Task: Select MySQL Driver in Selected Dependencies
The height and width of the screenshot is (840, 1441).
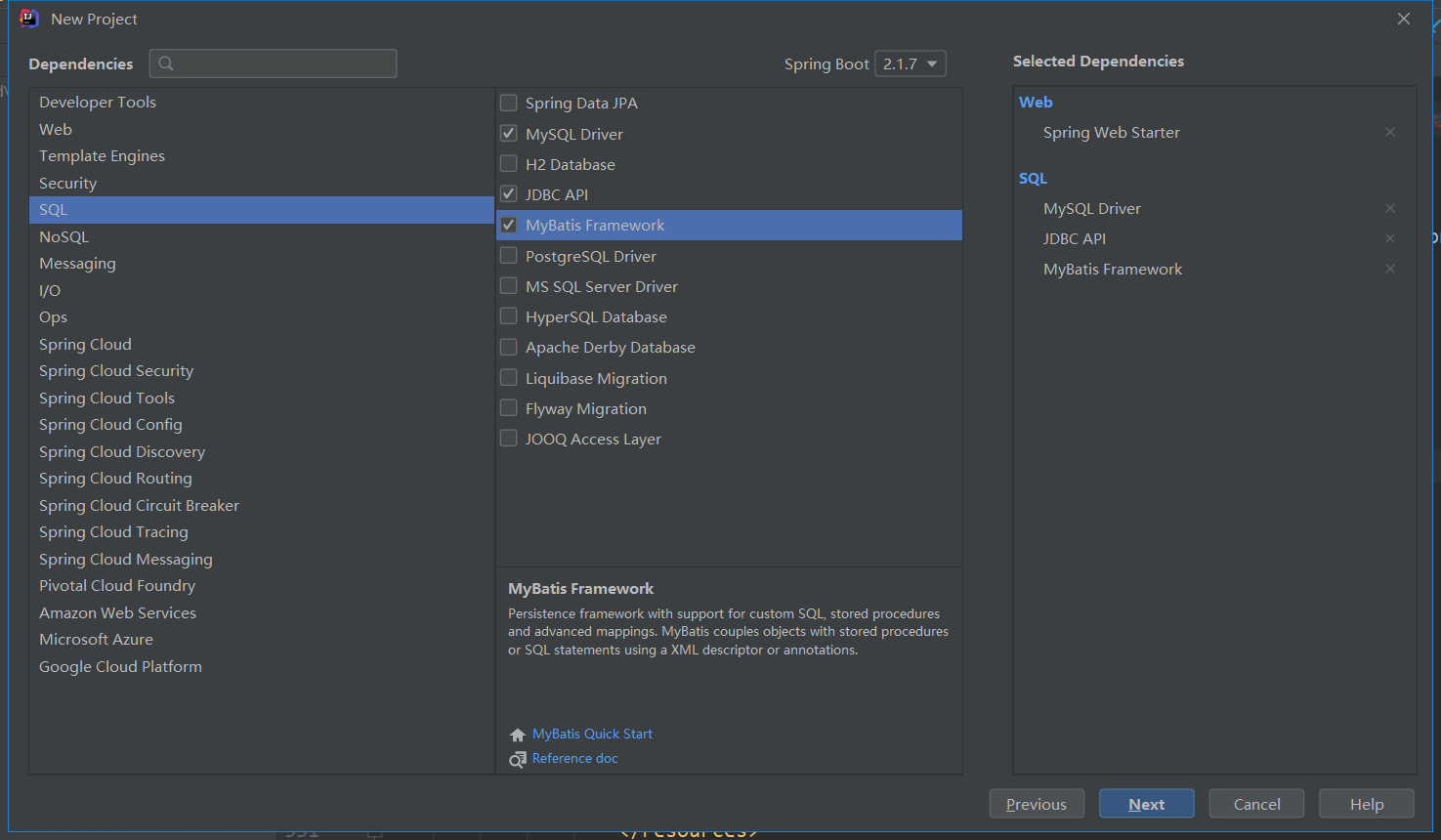Action: pyautogui.click(x=1092, y=208)
